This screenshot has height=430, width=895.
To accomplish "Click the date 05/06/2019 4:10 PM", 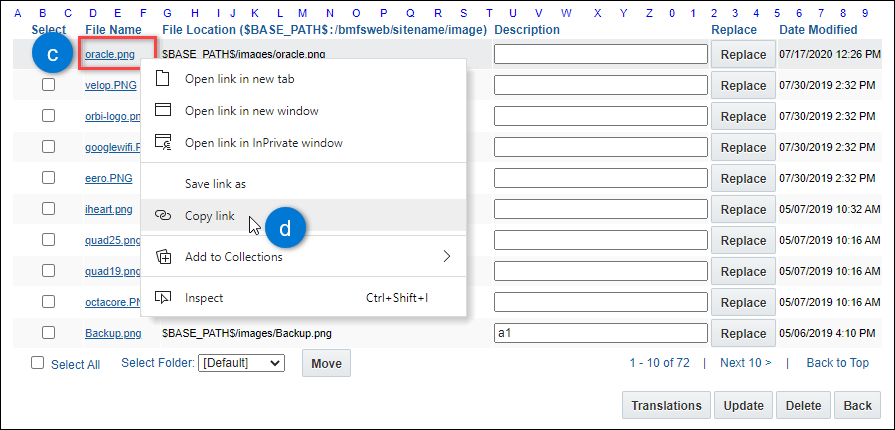I will [827, 333].
